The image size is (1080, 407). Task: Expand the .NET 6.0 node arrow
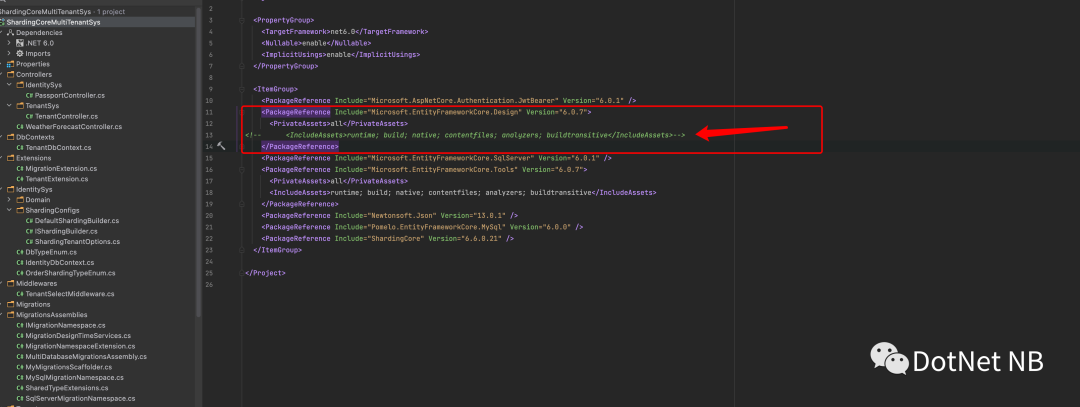coord(9,43)
